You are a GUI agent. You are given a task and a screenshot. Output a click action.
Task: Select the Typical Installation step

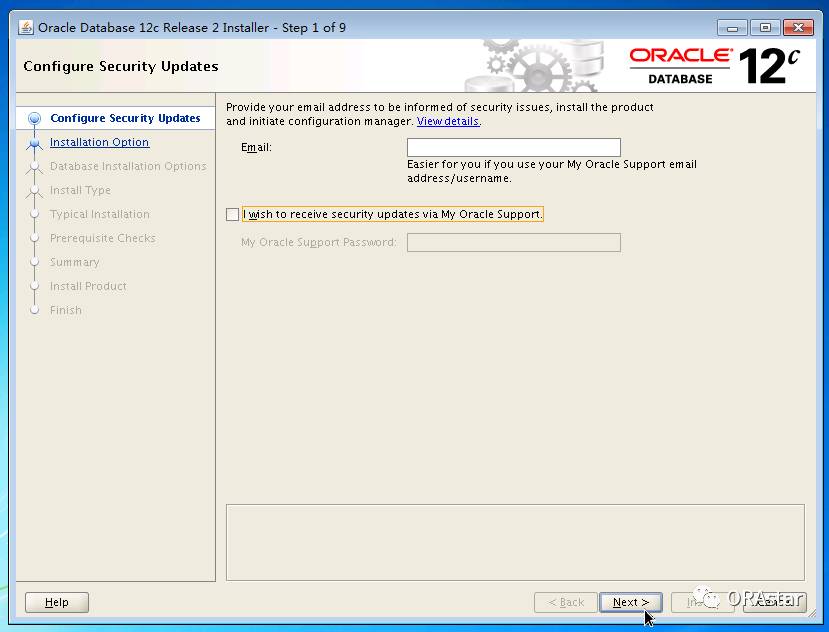(x=100, y=214)
